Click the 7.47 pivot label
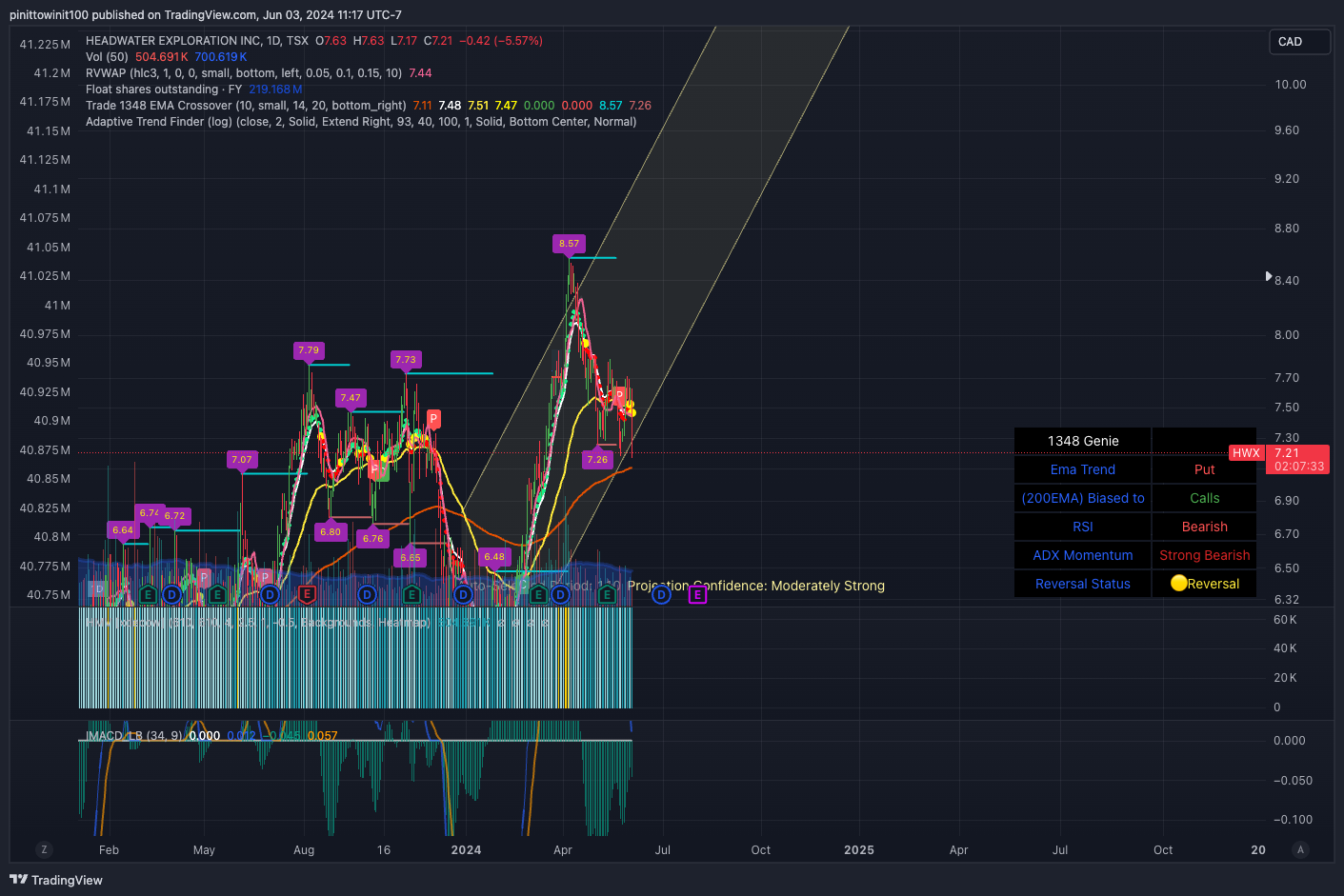This screenshot has height=896, width=1344. pyautogui.click(x=351, y=398)
